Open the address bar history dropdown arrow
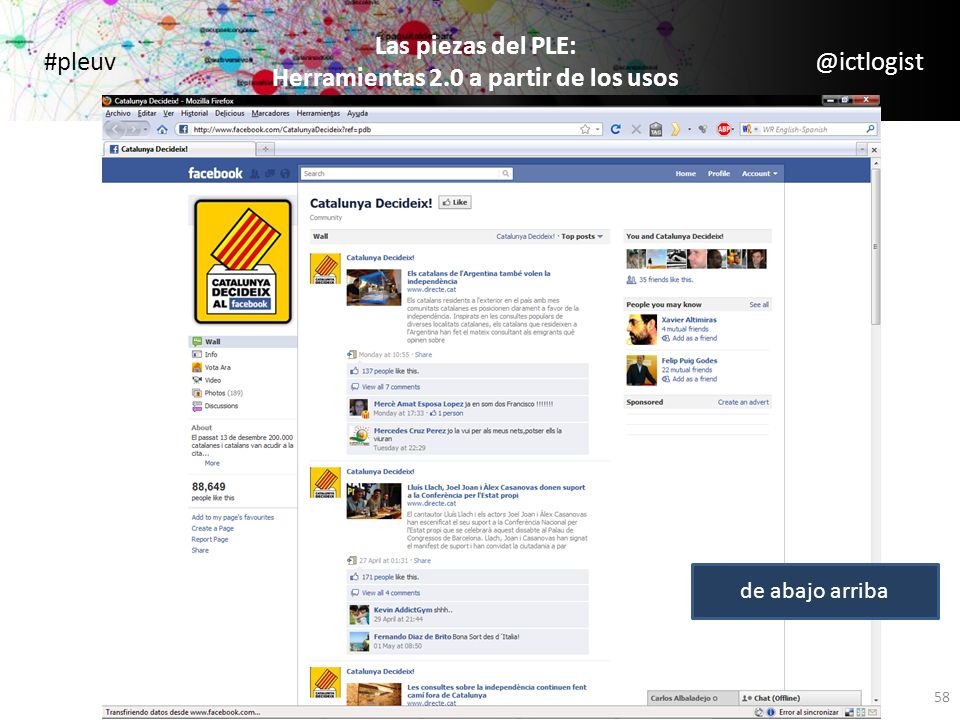Image resolution: width=960 pixels, height=720 pixels. tap(597, 129)
